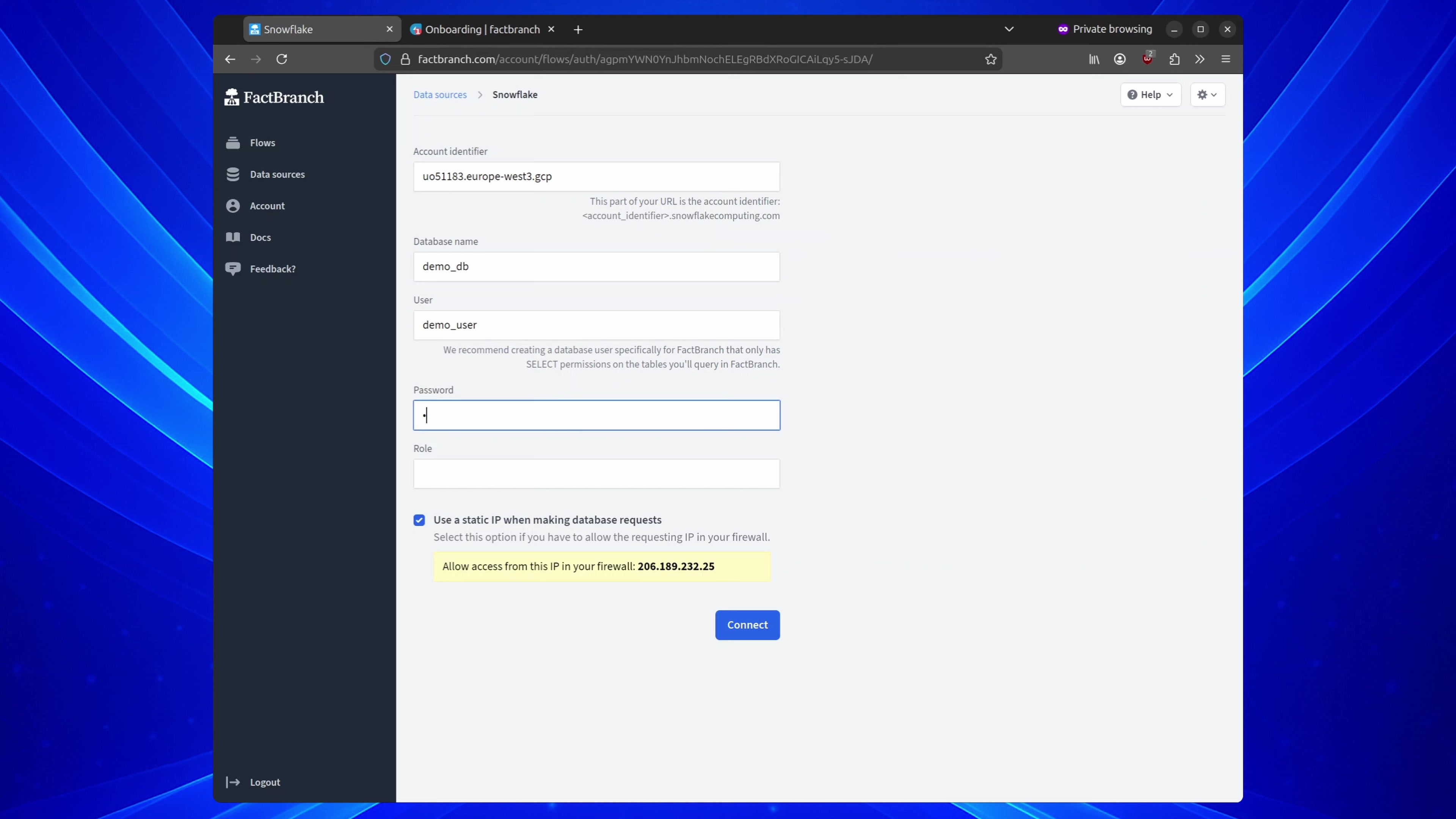Open the Firefox account icon
The image size is (1456, 819).
tap(1120, 59)
